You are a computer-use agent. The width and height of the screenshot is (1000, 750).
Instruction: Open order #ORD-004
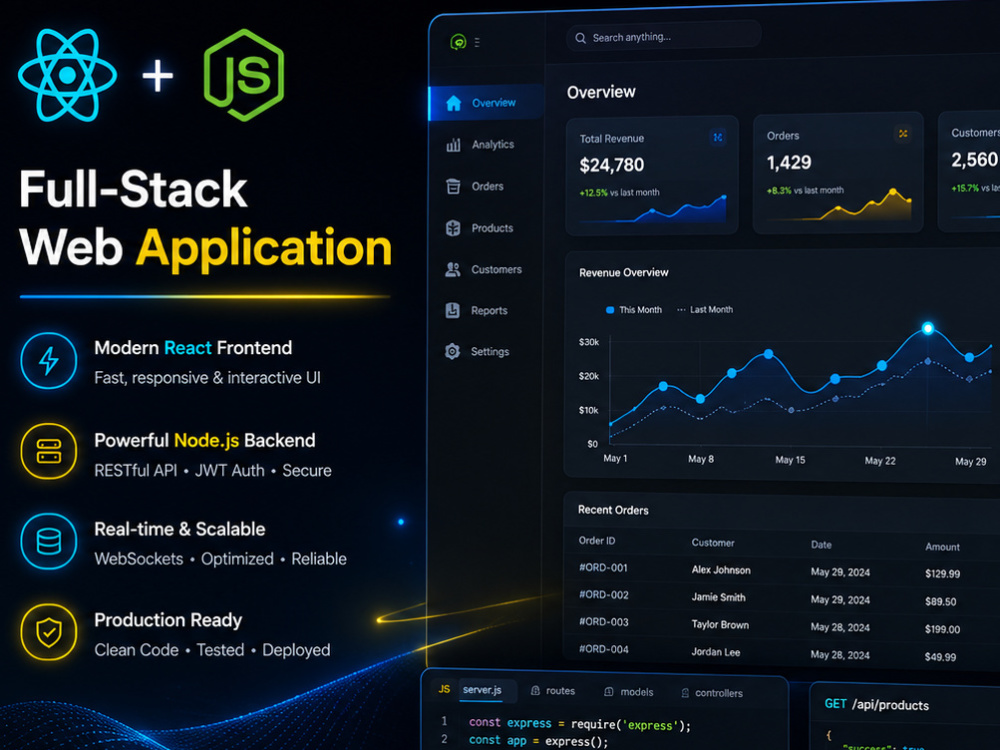tap(603, 649)
